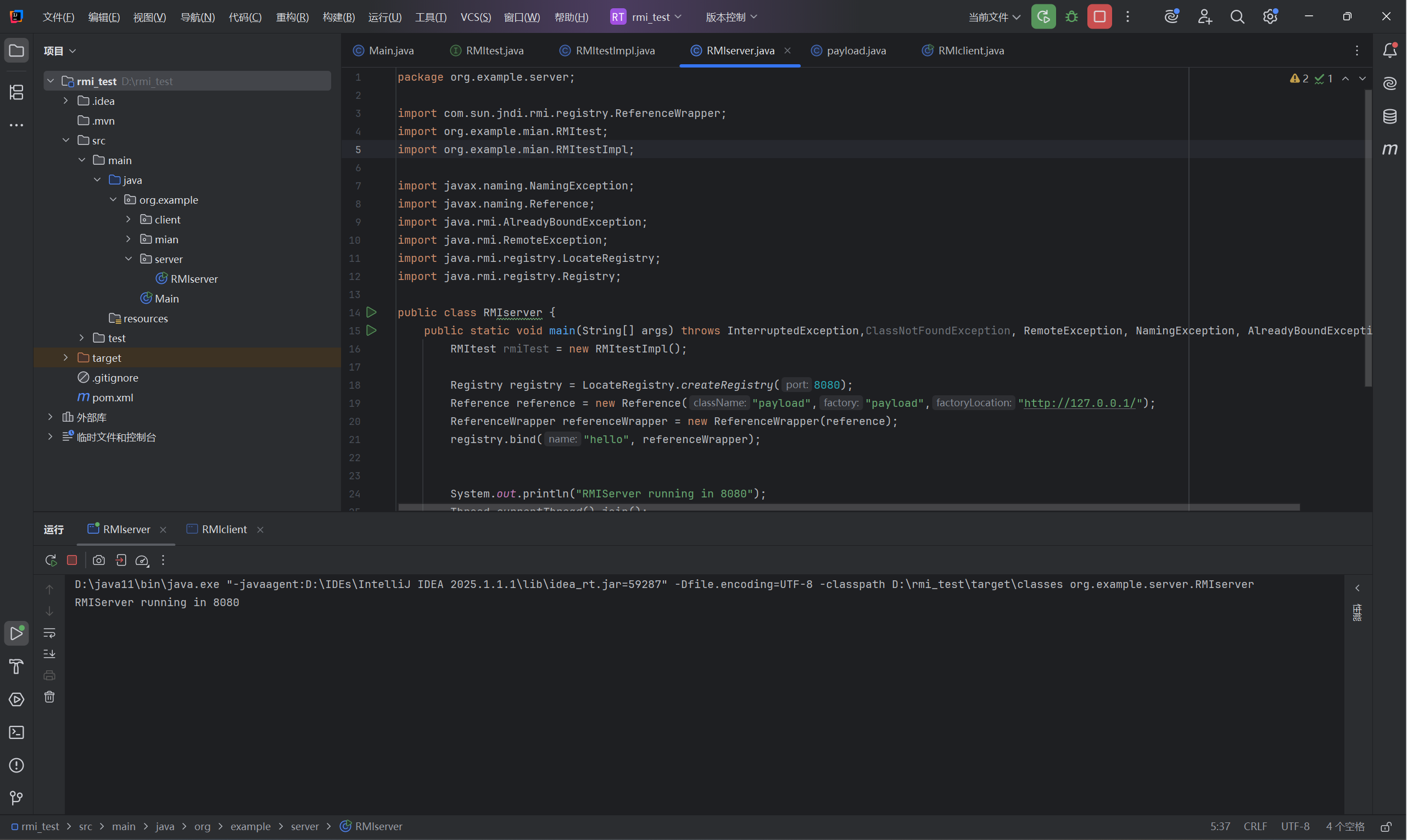Open the 项目 view dropdown
This screenshot has height=840, width=1407.
pyautogui.click(x=59, y=51)
